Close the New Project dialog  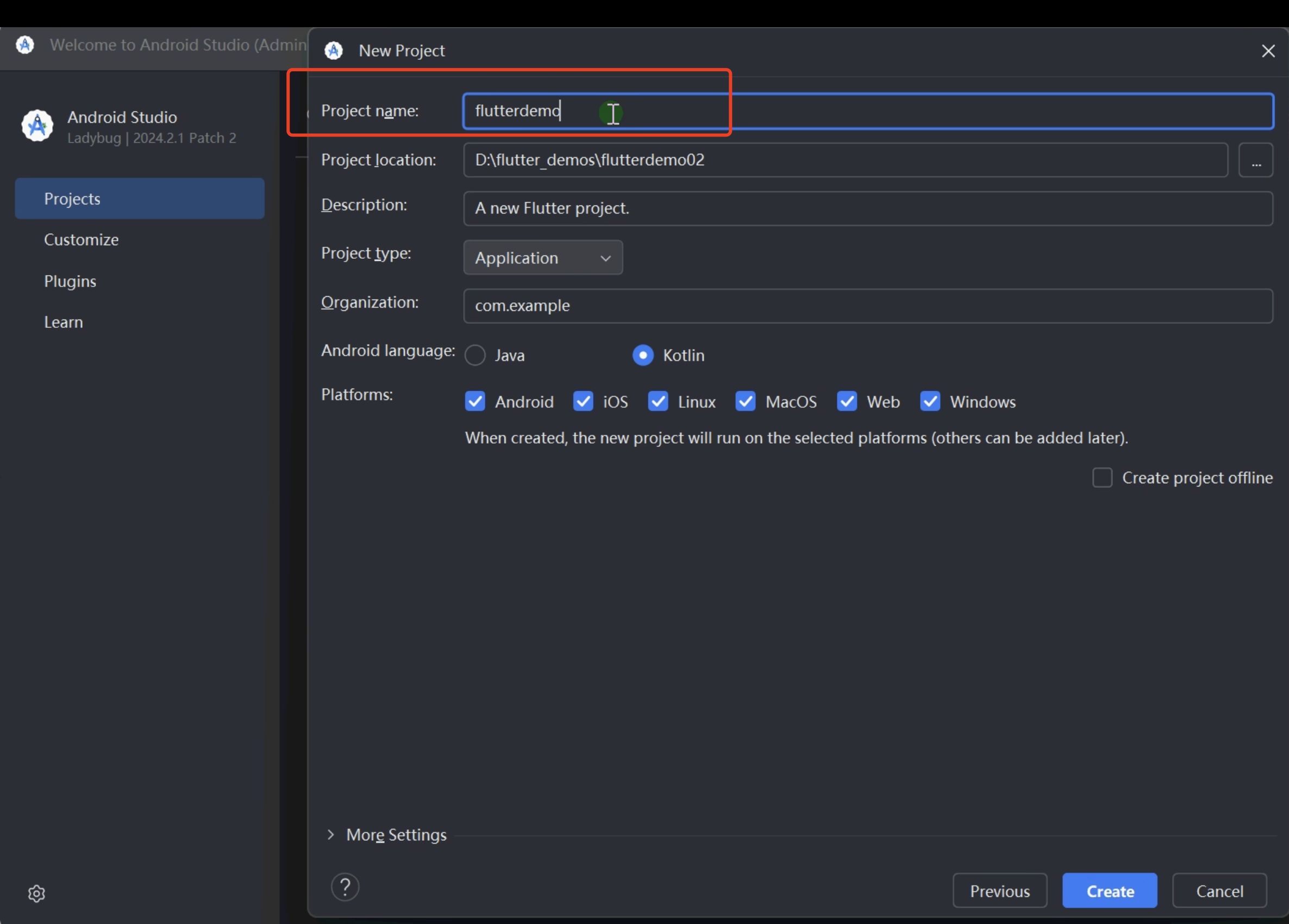[1268, 51]
